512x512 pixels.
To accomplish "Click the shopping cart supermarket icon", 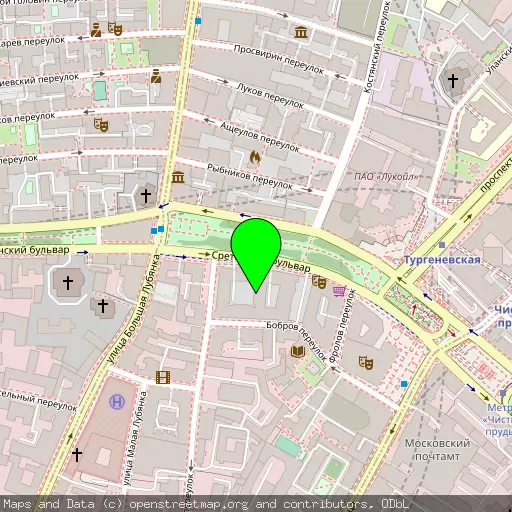I will click(x=339, y=291).
